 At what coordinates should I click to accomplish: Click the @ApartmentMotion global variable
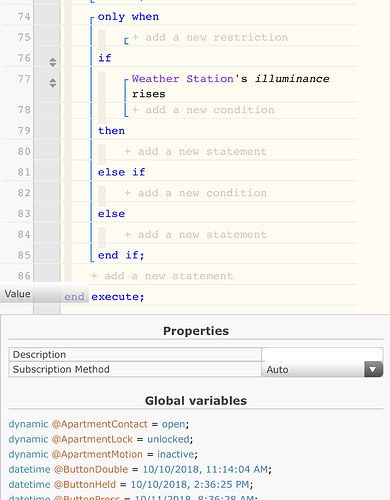coord(97,454)
